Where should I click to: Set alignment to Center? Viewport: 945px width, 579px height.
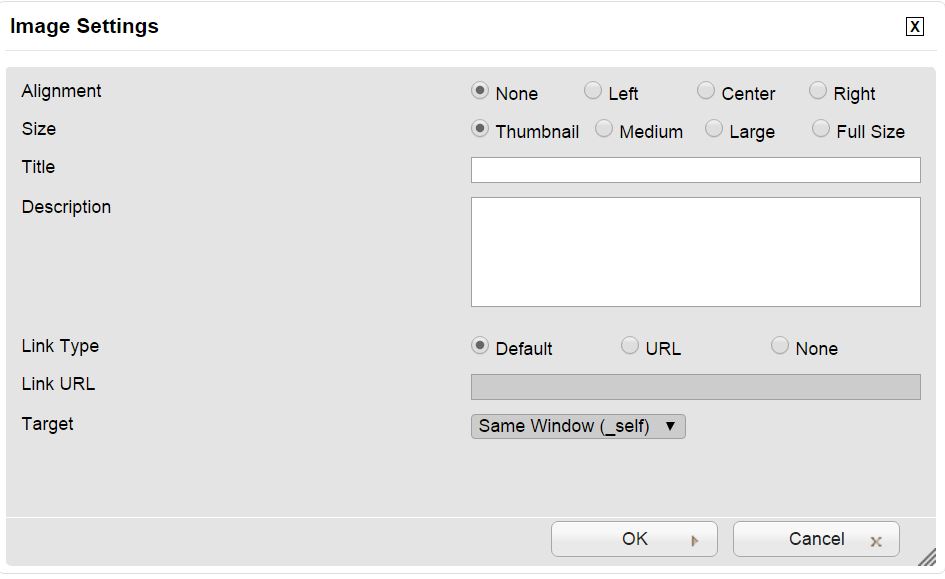tap(706, 91)
